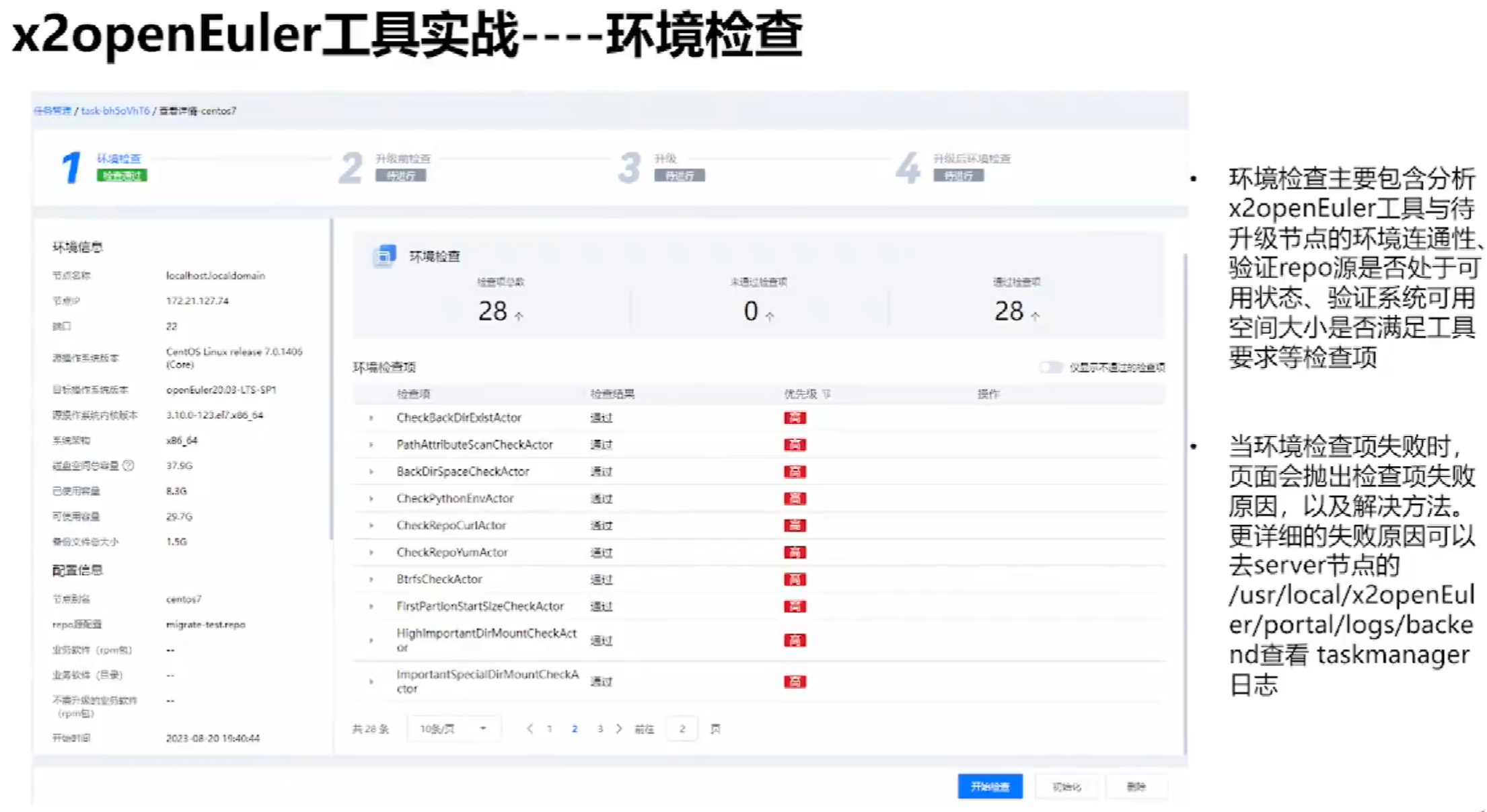
Task: Select step 3 升级
Action: coord(661,167)
